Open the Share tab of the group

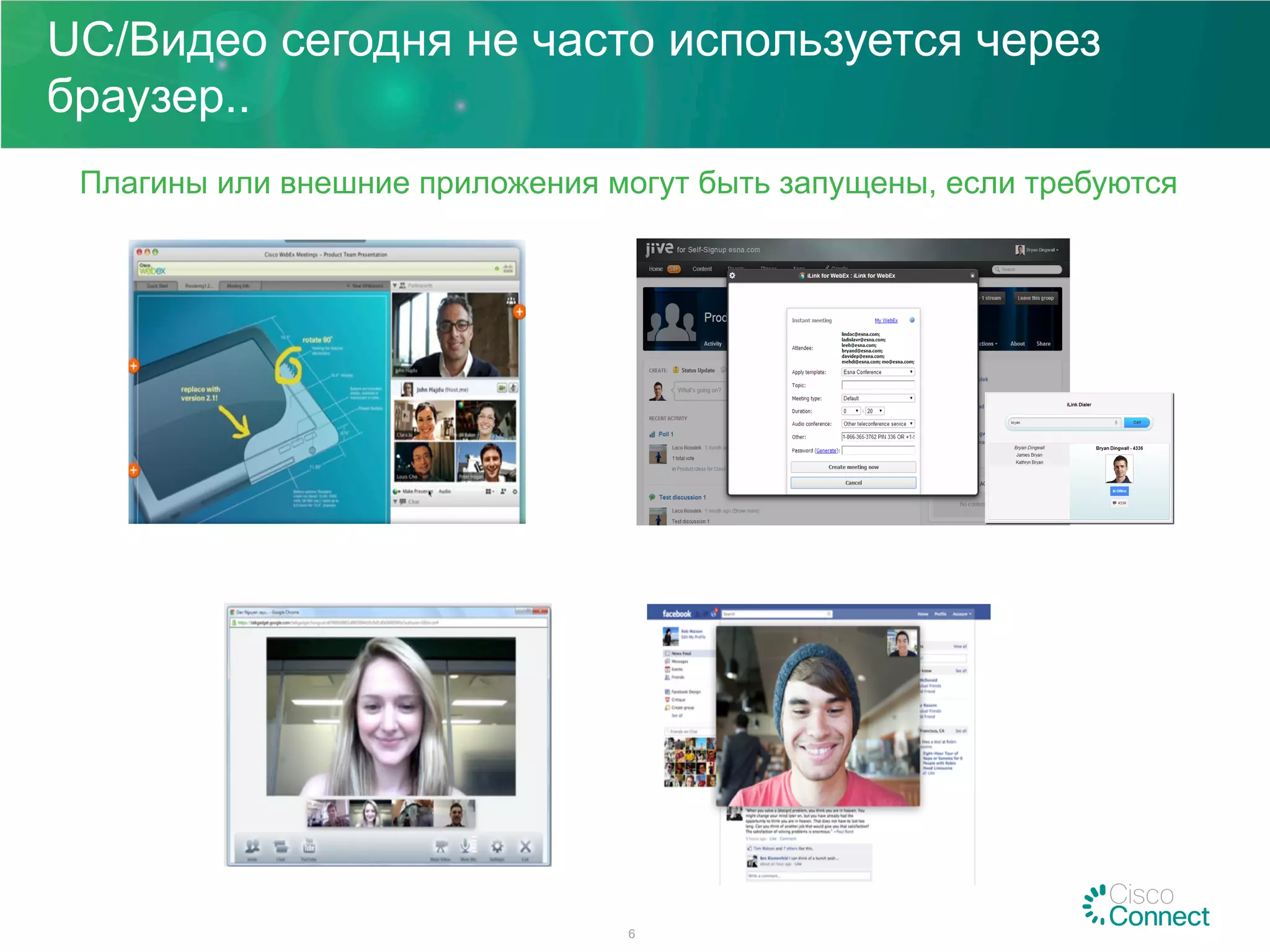point(1044,344)
